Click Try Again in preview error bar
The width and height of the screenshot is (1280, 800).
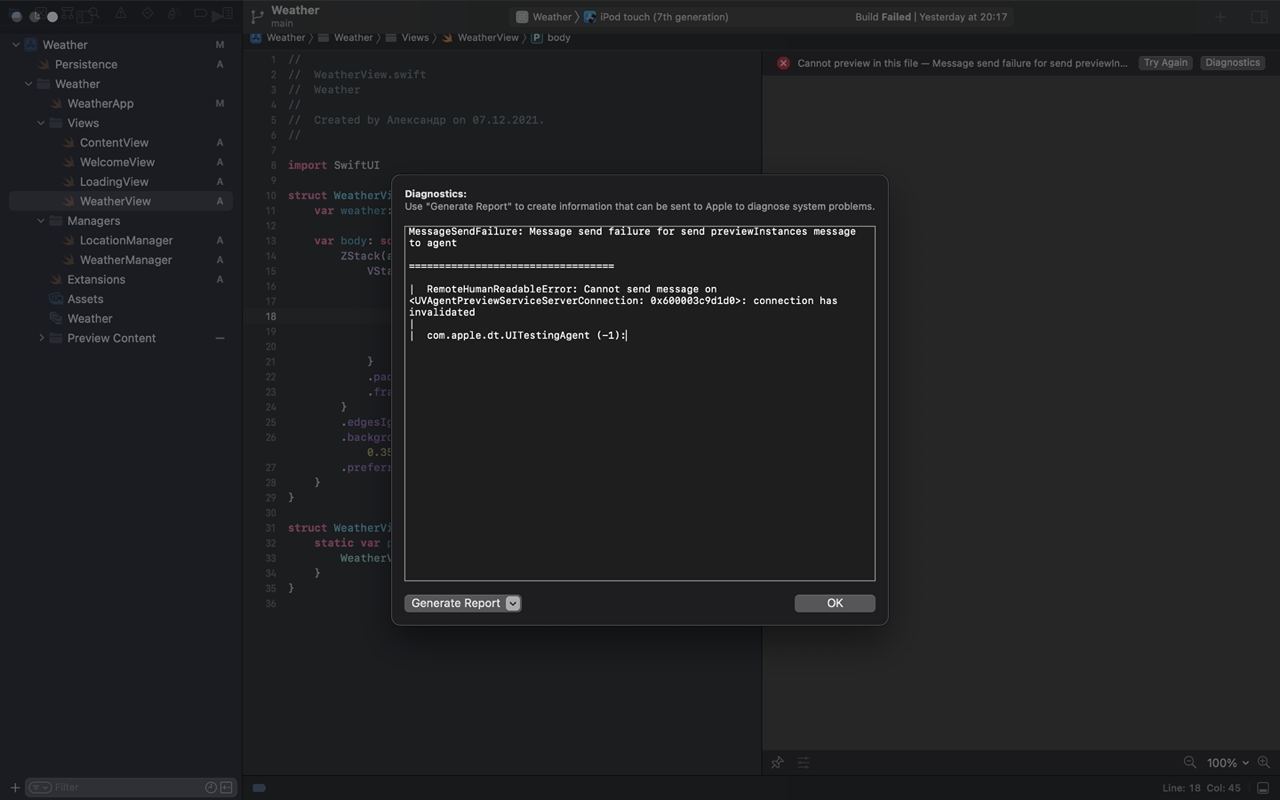(1166, 63)
